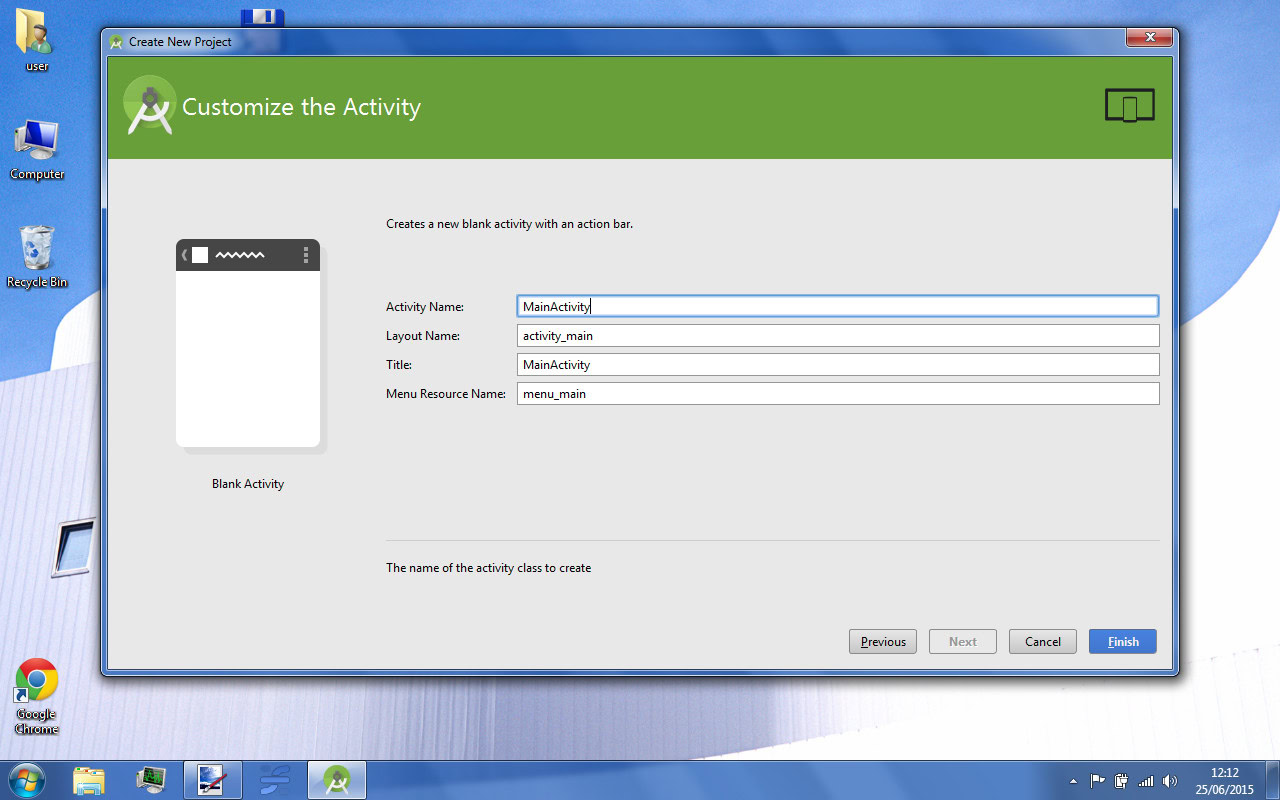The height and width of the screenshot is (800, 1280).
Task: Open Windows Explorer from the taskbar
Action: point(89,779)
